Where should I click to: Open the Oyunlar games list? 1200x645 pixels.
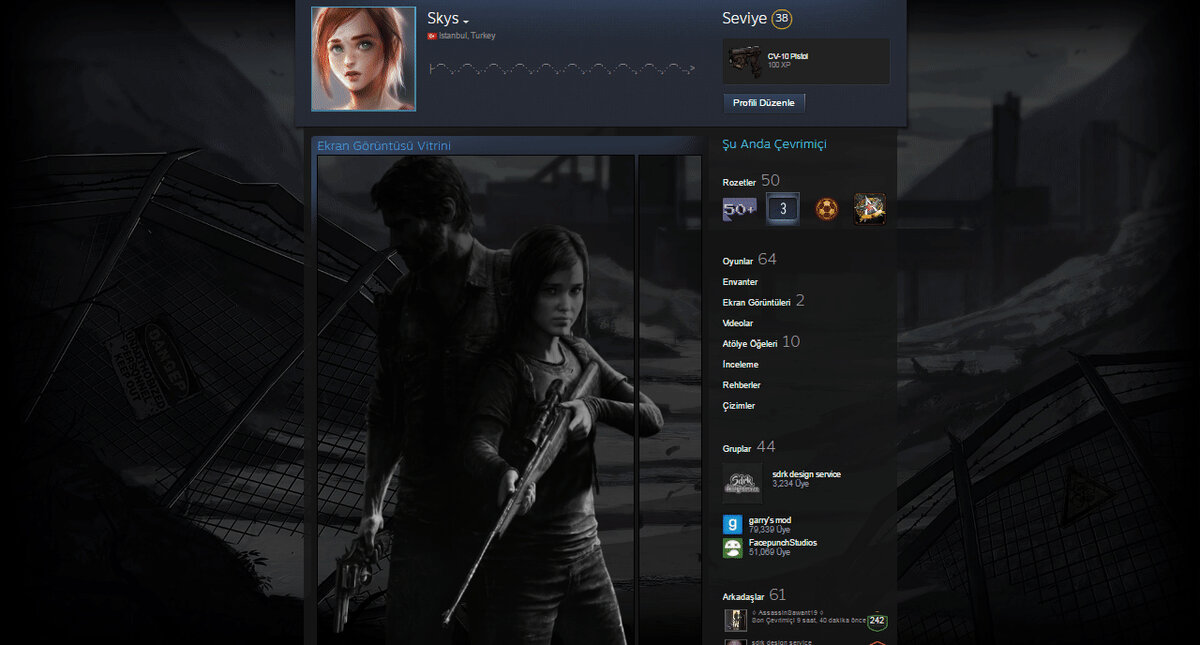pos(739,261)
